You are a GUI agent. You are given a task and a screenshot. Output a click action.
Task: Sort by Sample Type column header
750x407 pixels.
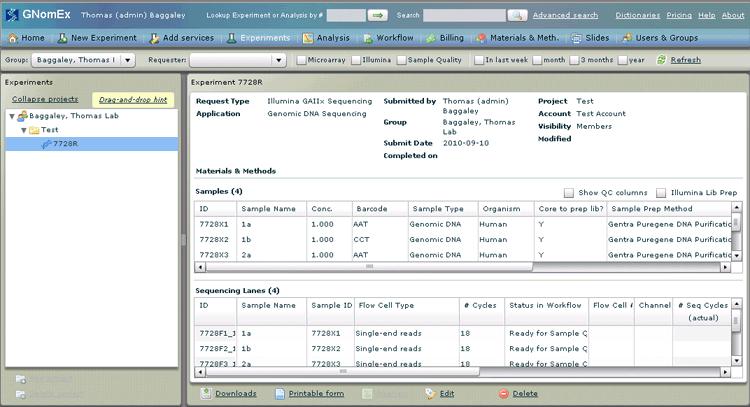click(443, 209)
